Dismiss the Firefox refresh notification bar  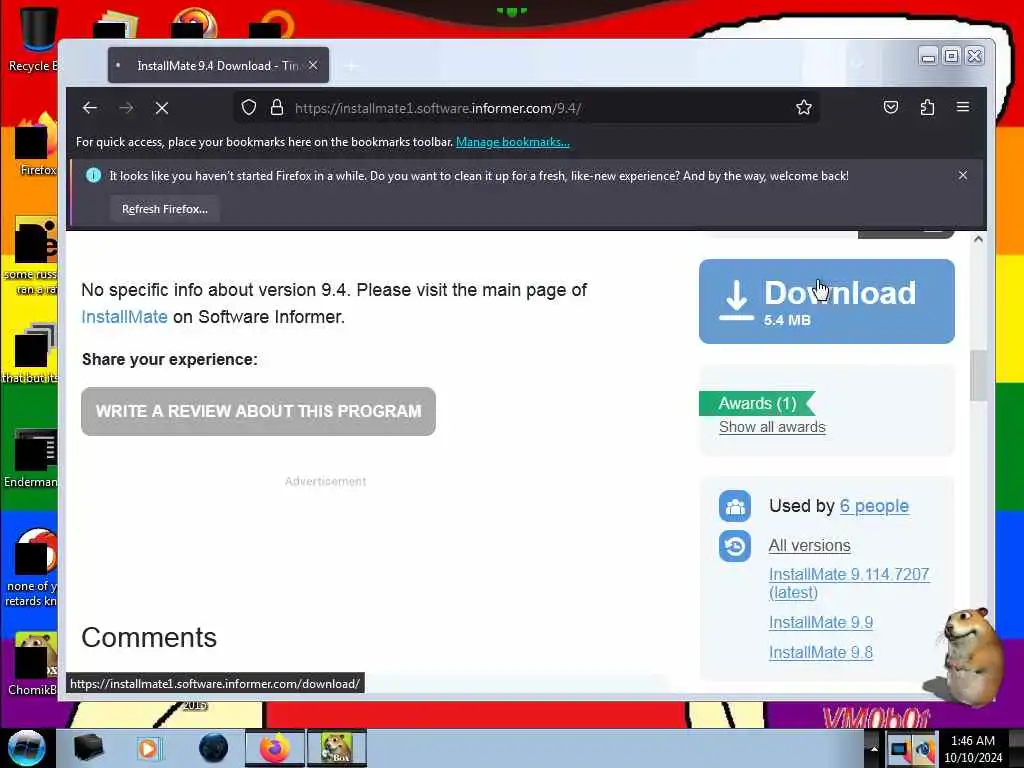point(963,175)
